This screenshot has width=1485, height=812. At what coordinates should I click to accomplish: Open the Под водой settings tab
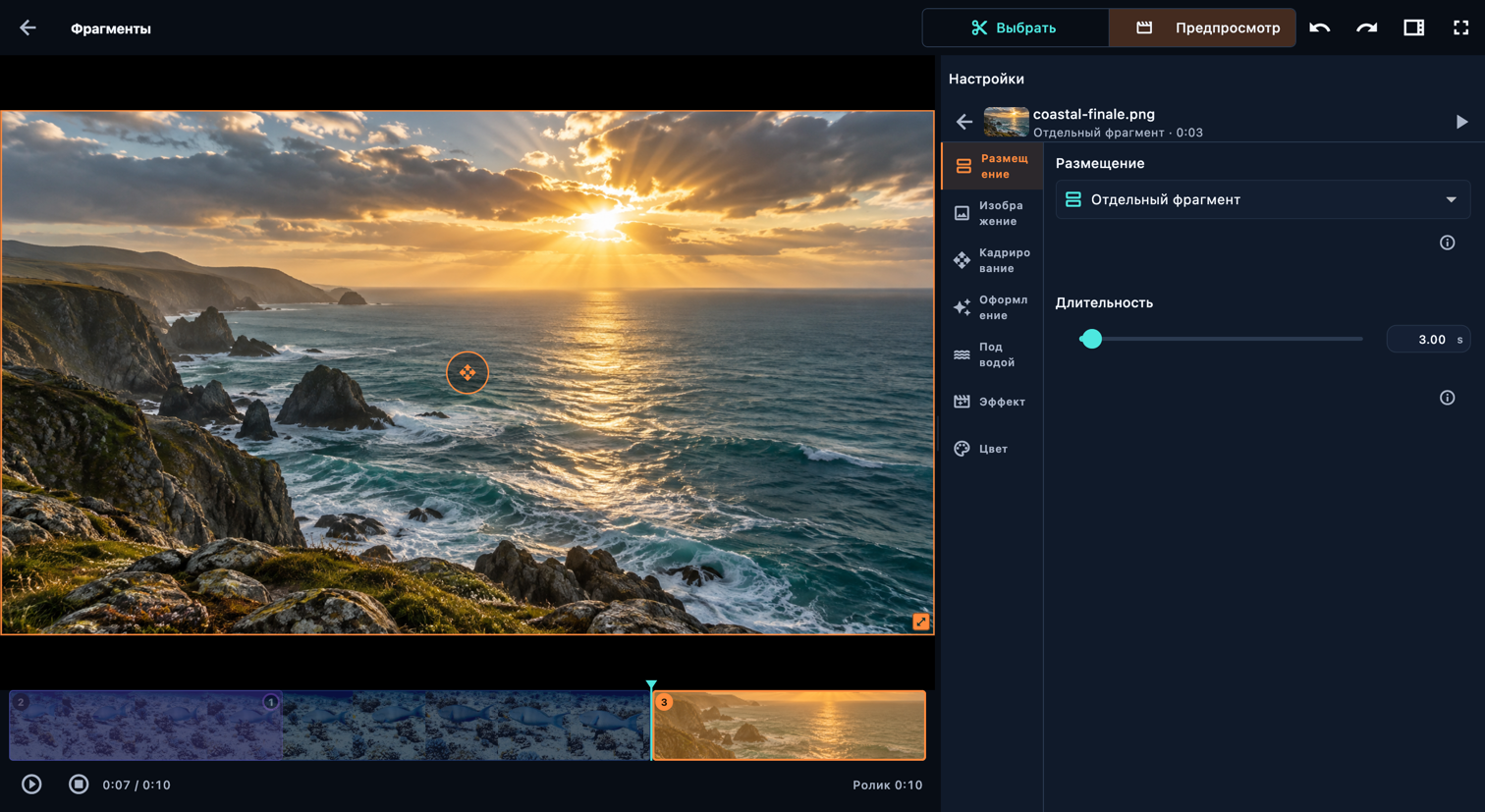[x=992, y=354]
